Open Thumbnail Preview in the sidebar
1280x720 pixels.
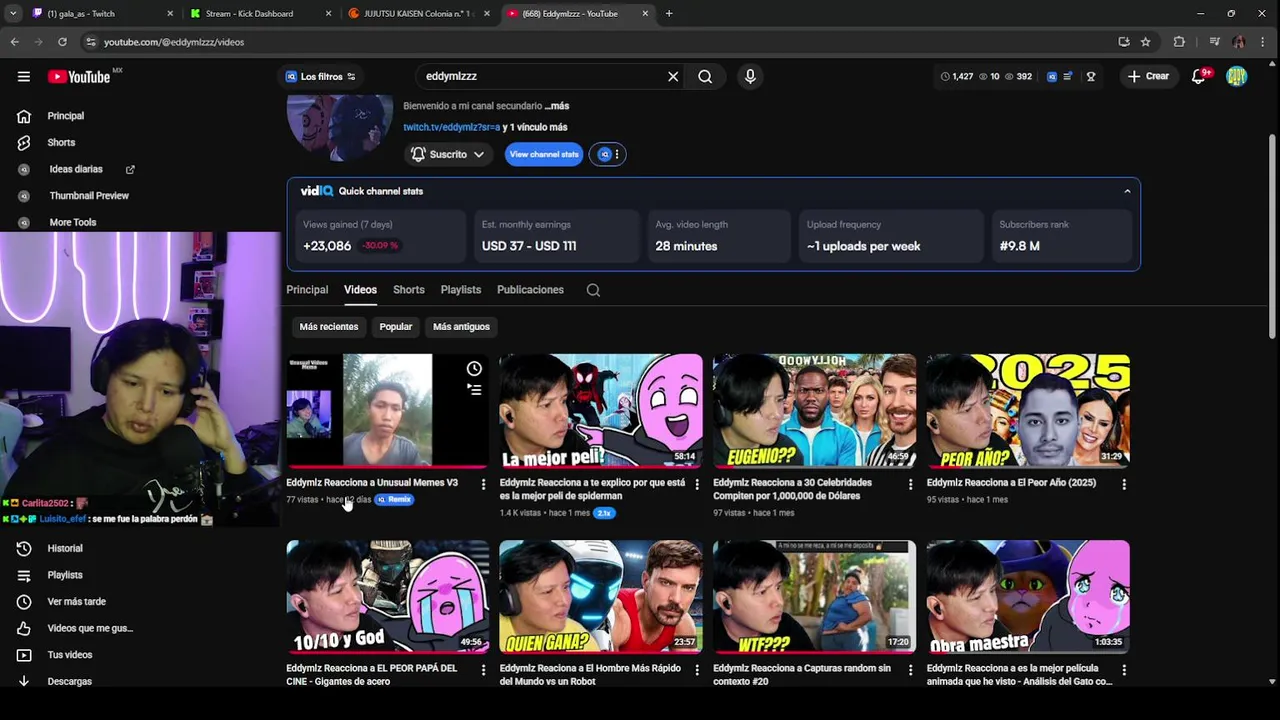click(x=89, y=196)
